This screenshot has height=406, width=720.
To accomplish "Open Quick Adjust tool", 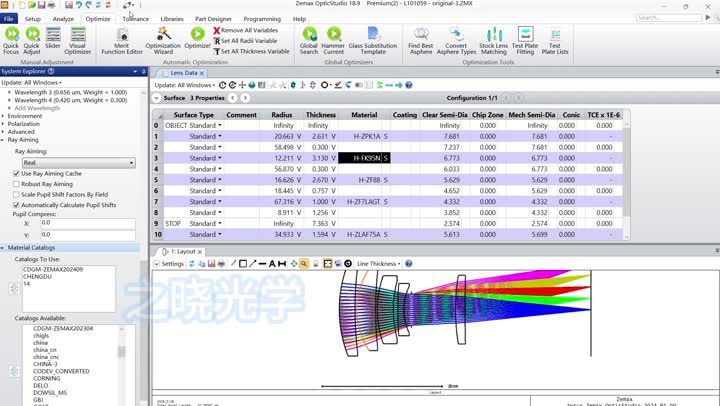I will click(32, 40).
